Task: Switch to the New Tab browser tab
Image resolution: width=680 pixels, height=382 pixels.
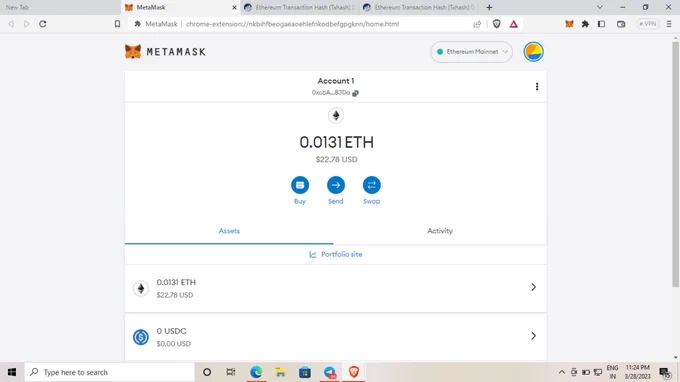Action: [59, 7]
